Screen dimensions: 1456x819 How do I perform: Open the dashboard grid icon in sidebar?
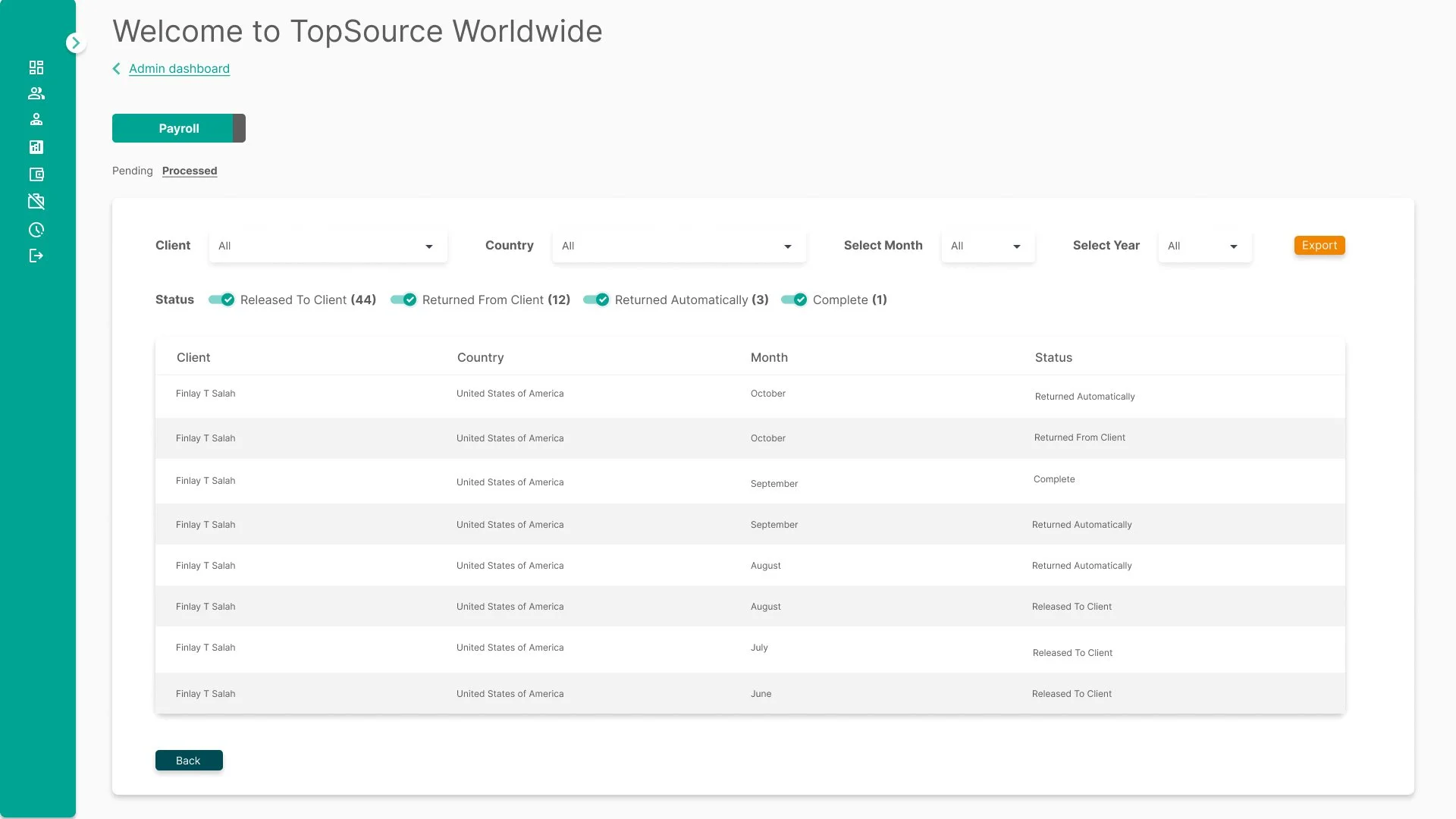pyautogui.click(x=36, y=67)
